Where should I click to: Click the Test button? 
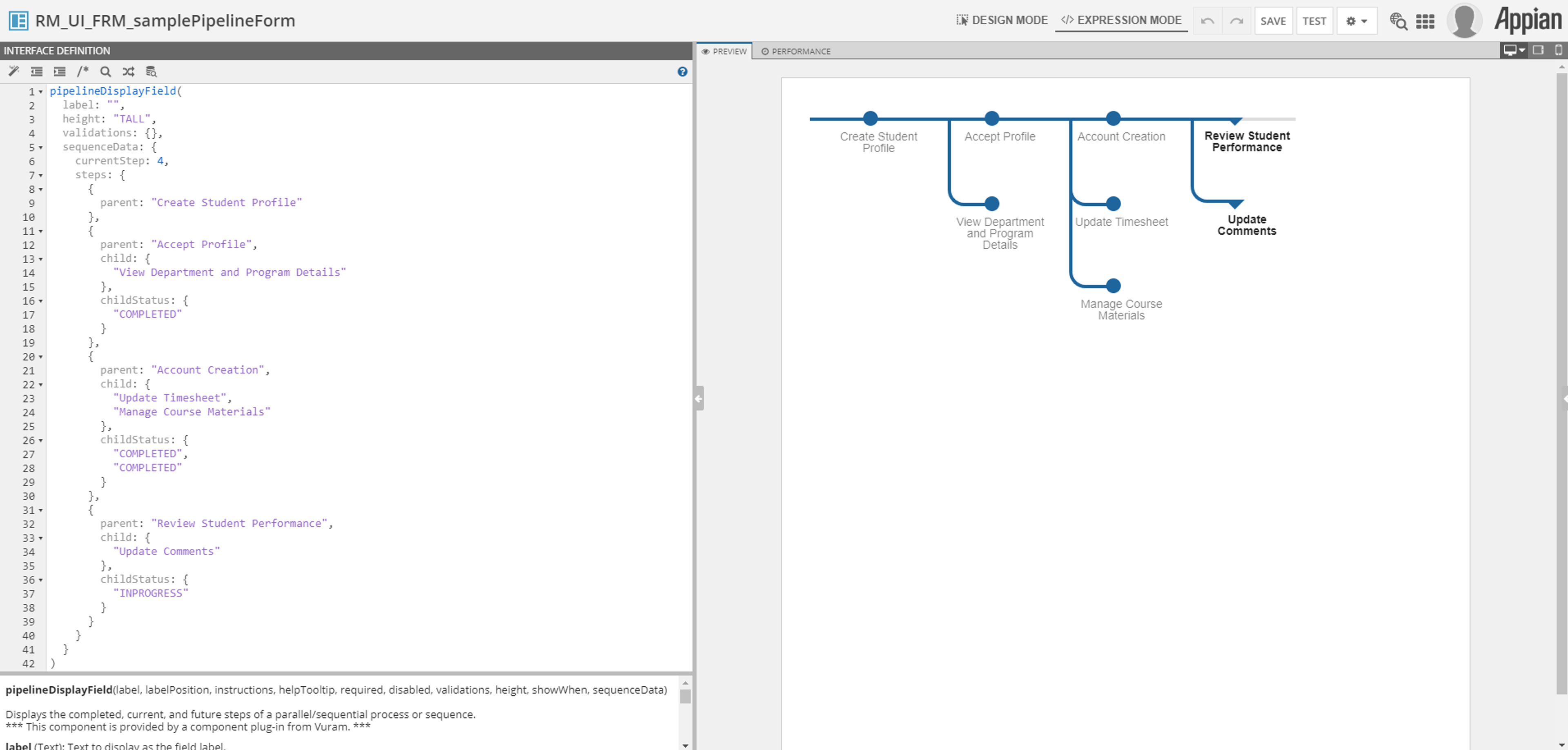coord(1314,21)
